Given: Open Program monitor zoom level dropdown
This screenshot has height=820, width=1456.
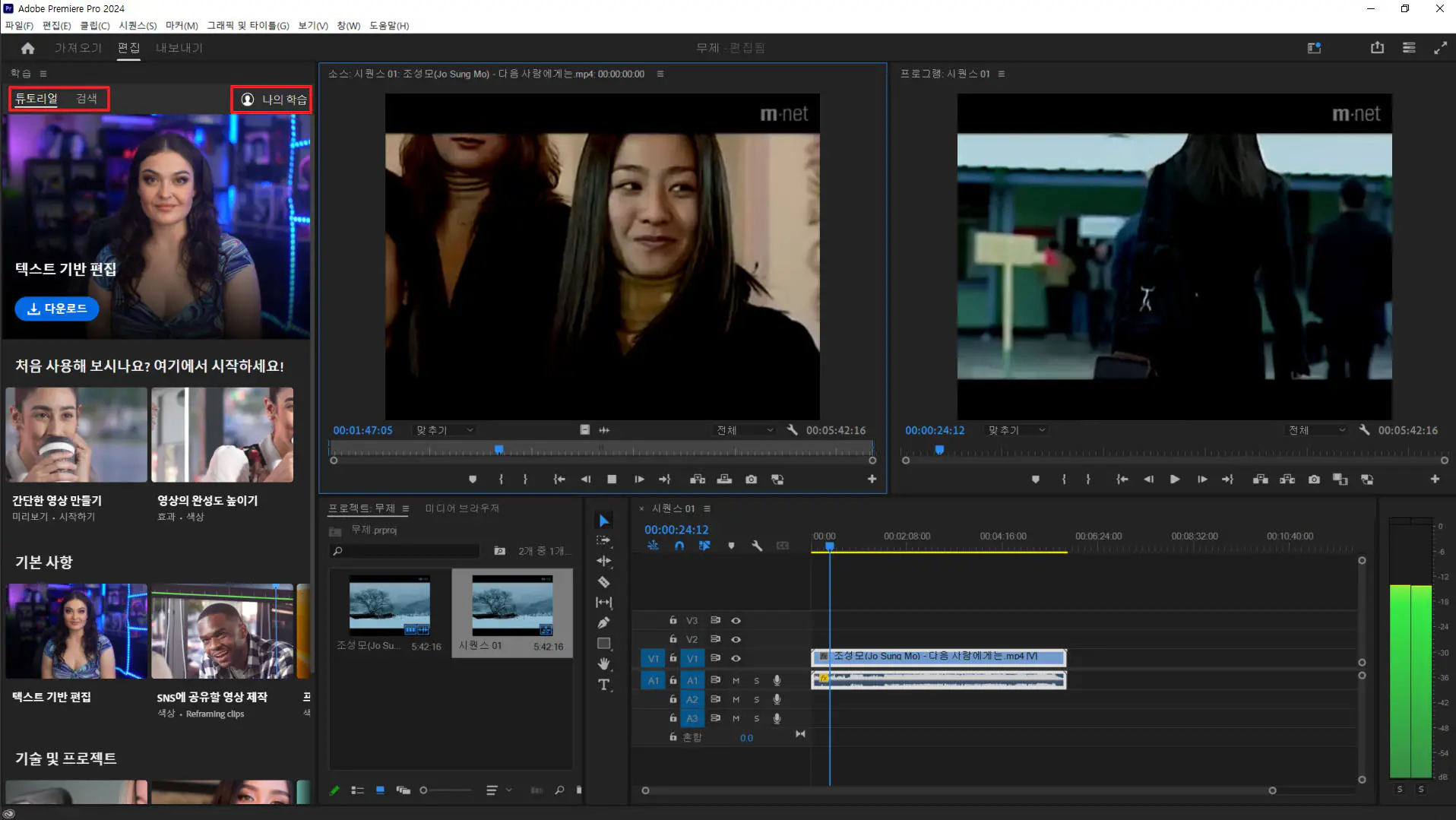Looking at the screenshot, I should click(x=1016, y=430).
